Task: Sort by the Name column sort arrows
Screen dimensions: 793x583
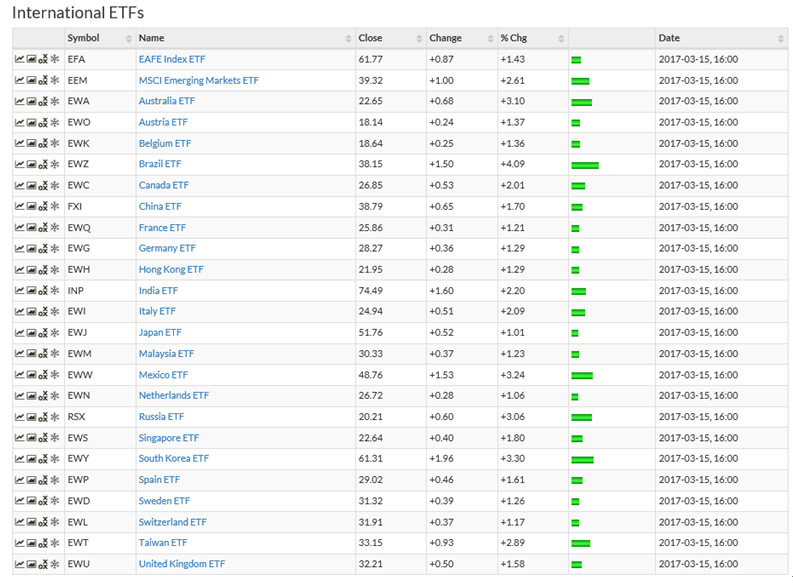Action: coord(347,38)
